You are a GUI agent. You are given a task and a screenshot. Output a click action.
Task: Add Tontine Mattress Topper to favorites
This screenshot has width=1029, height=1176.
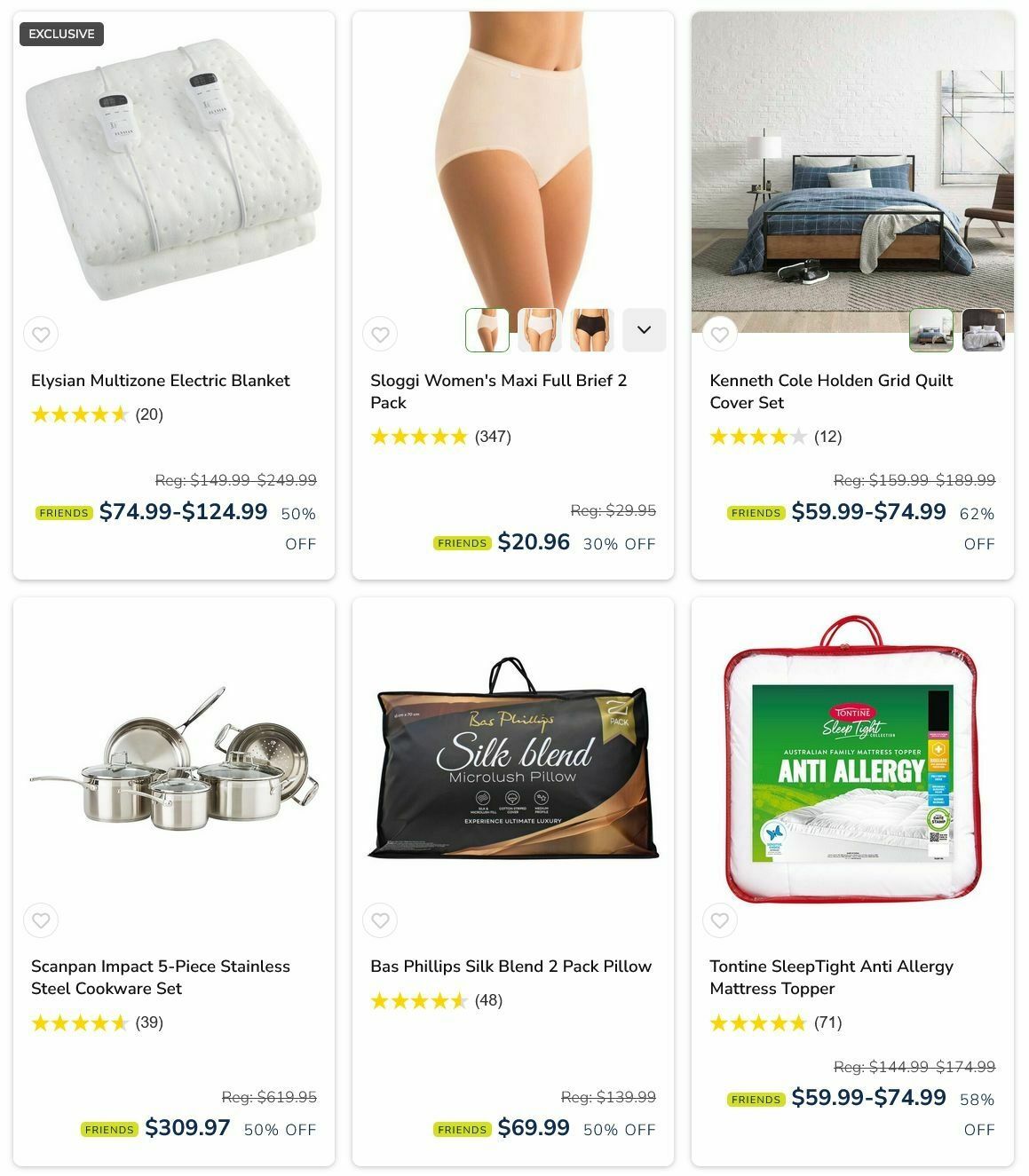point(720,920)
